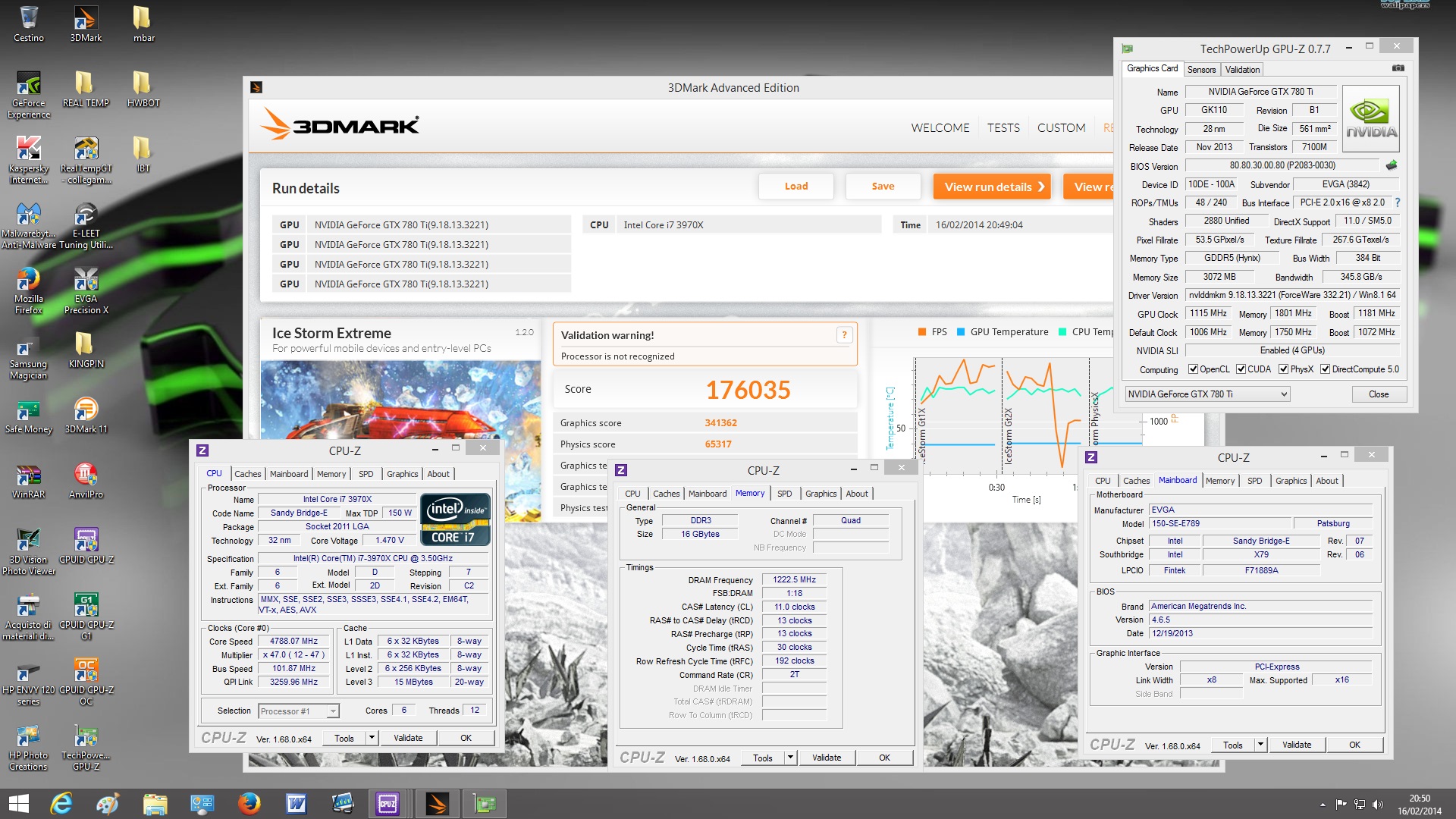Click the GPU Name field in GPU-Z
The width and height of the screenshot is (1456, 819).
coord(1260,92)
